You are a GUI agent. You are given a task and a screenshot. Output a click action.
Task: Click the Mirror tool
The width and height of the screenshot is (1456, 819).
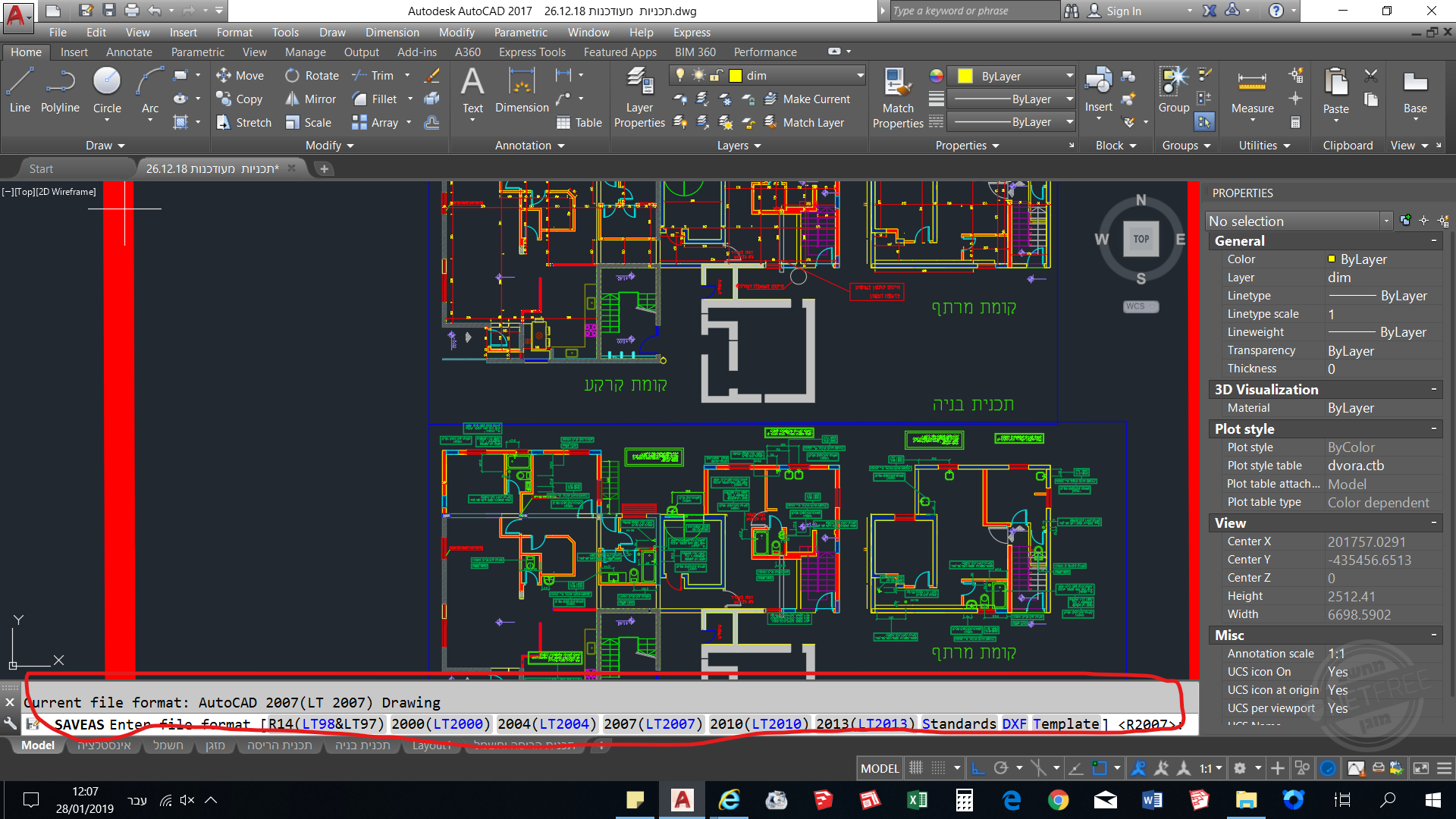coord(311,99)
